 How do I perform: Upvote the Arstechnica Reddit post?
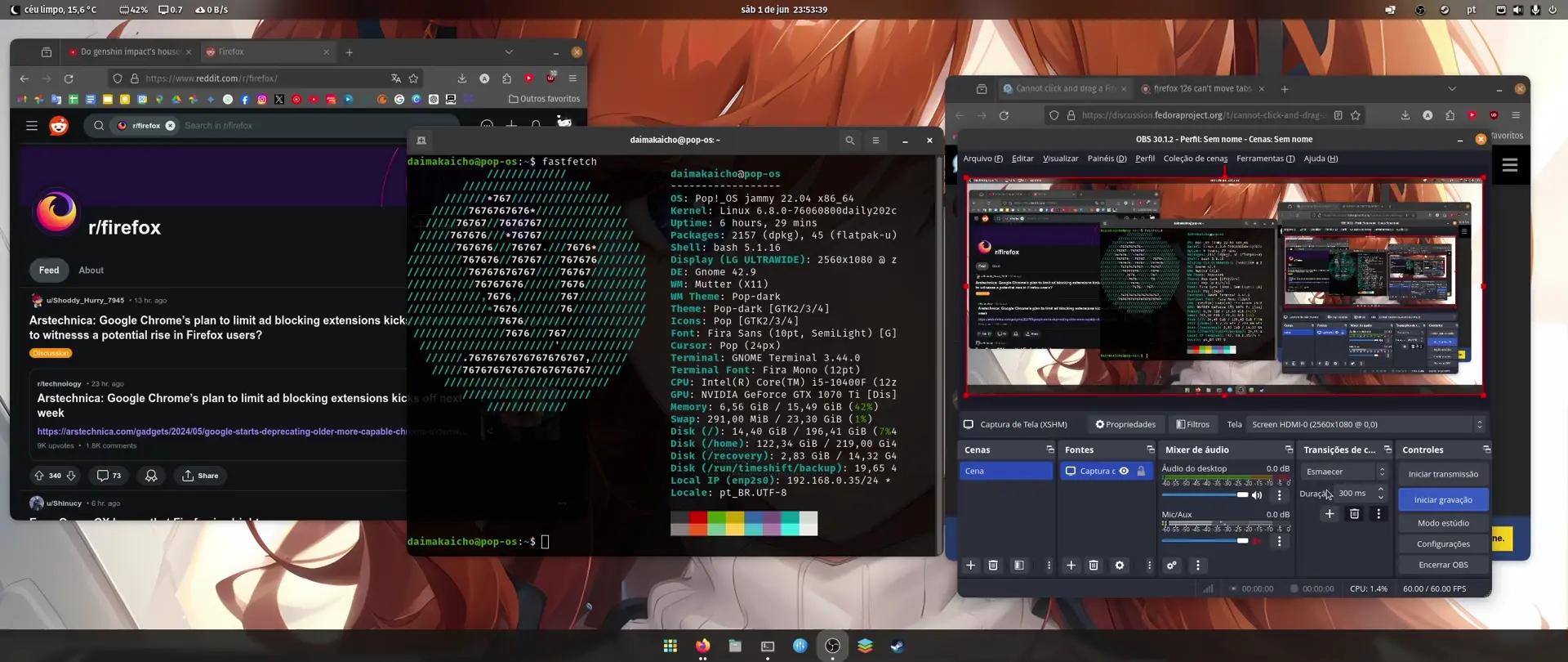[x=39, y=476]
